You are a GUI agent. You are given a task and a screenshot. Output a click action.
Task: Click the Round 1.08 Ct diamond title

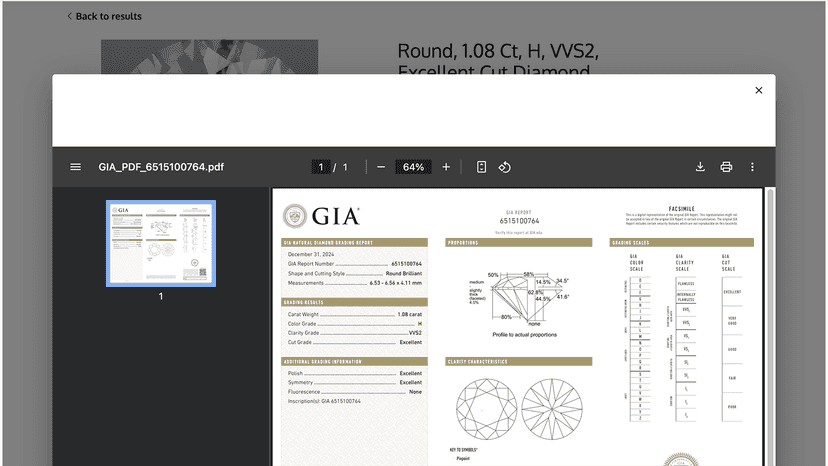498,58
